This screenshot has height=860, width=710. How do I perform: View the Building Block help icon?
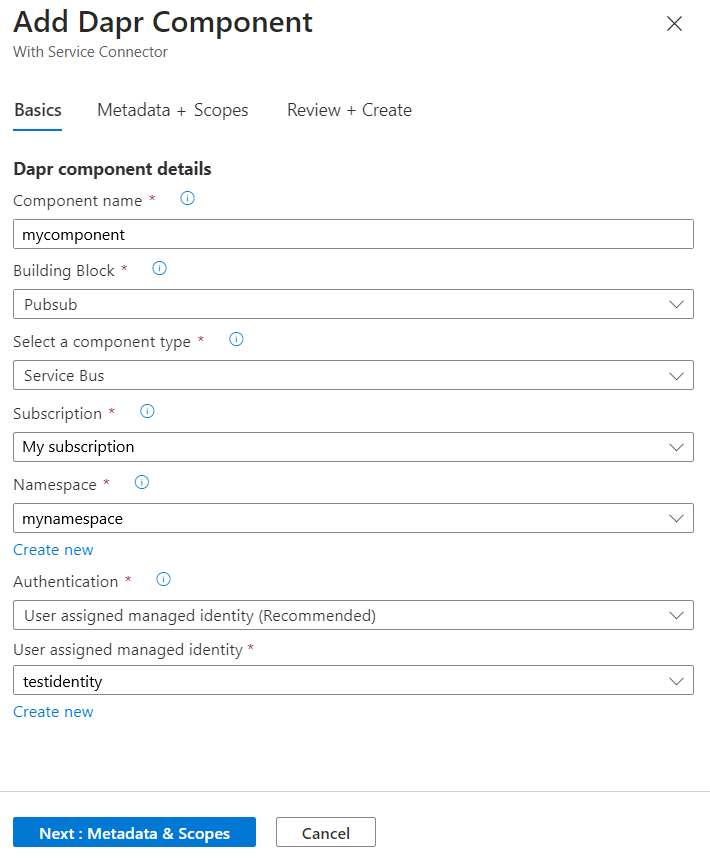click(x=159, y=268)
